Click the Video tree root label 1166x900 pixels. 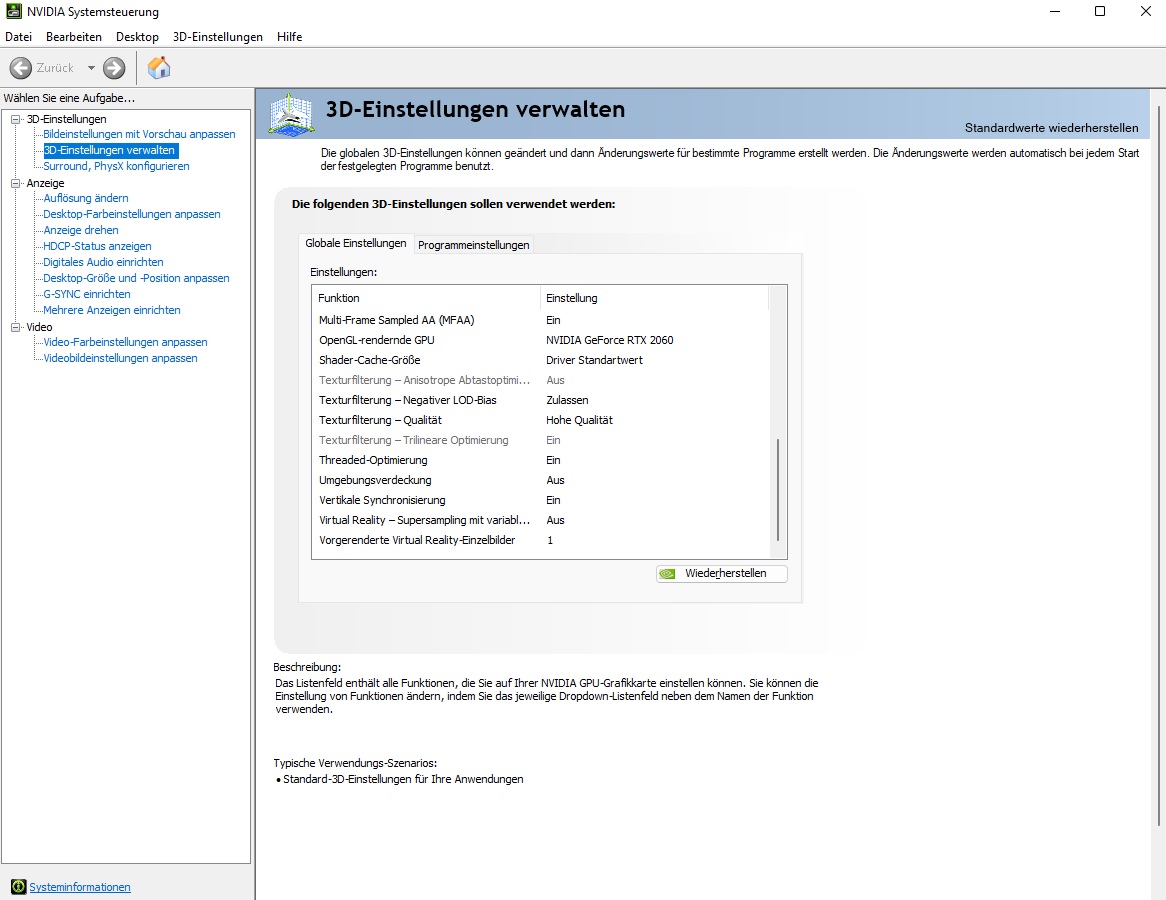[39, 327]
